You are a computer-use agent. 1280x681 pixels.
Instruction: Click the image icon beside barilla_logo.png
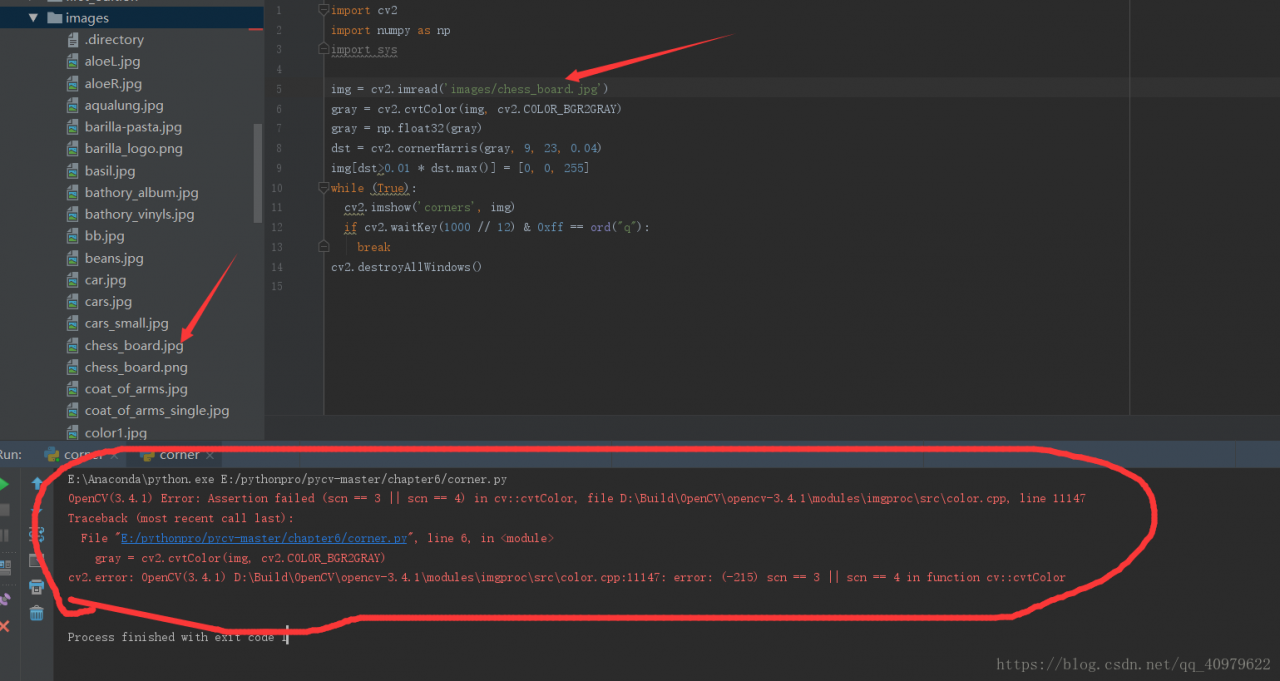point(73,149)
